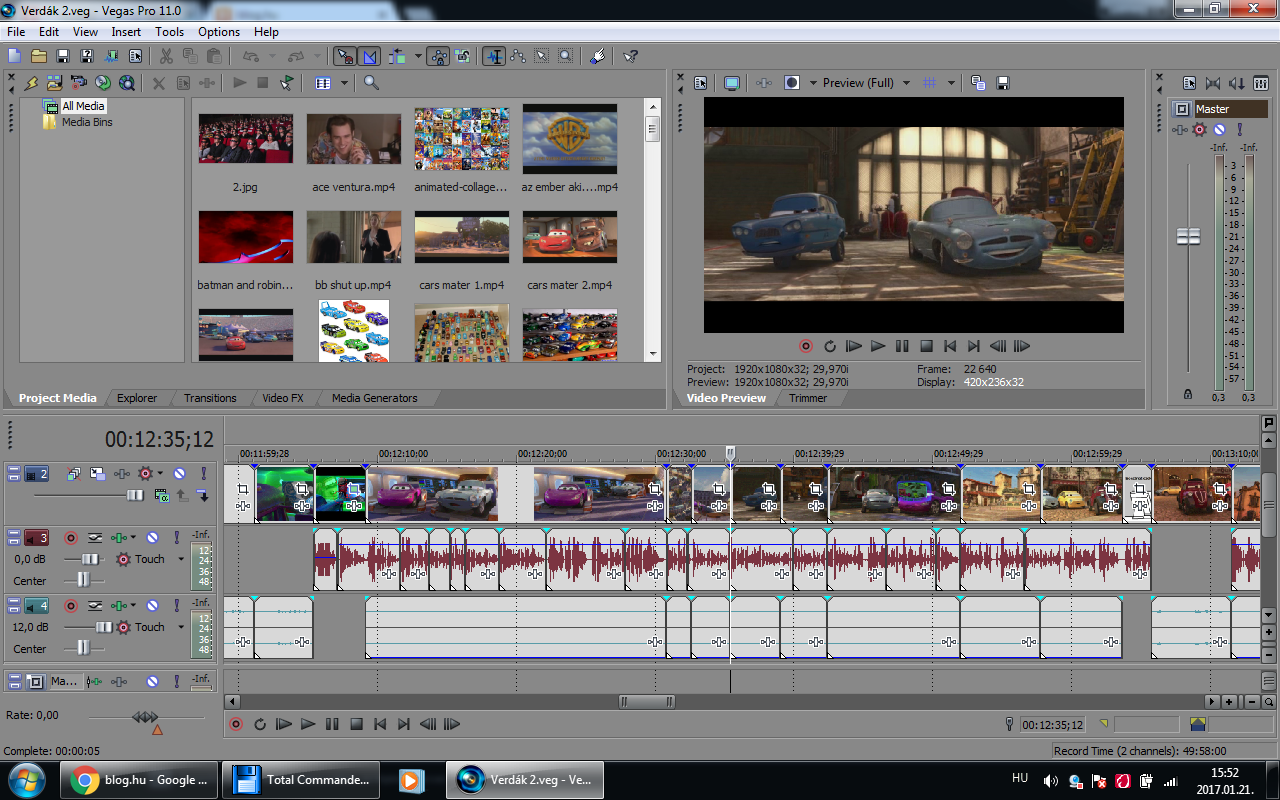Open the media Views dropdown arrow
The image size is (1280, 800).
[344, 83]
